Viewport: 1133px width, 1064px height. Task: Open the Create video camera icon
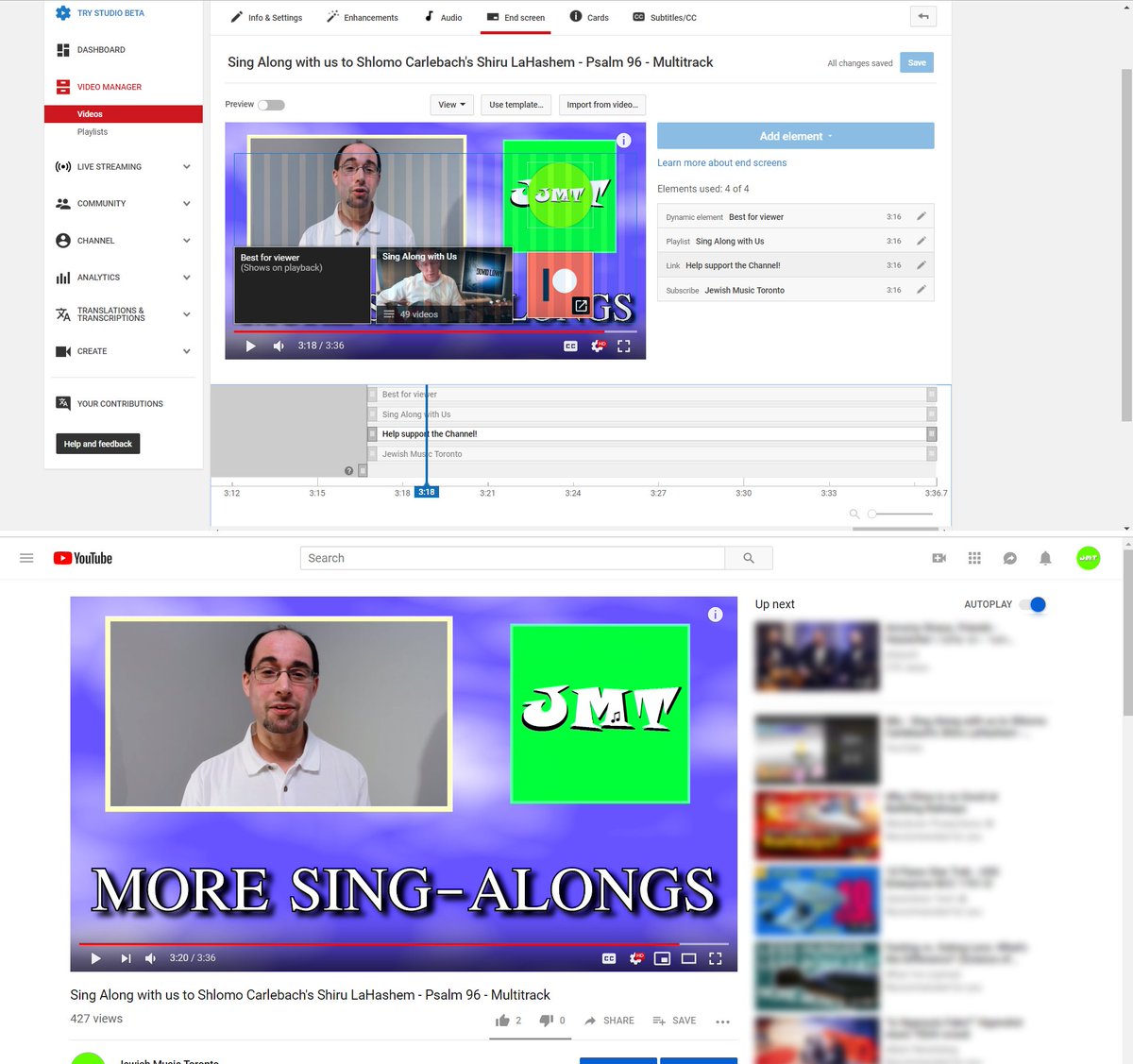(939, 558)
